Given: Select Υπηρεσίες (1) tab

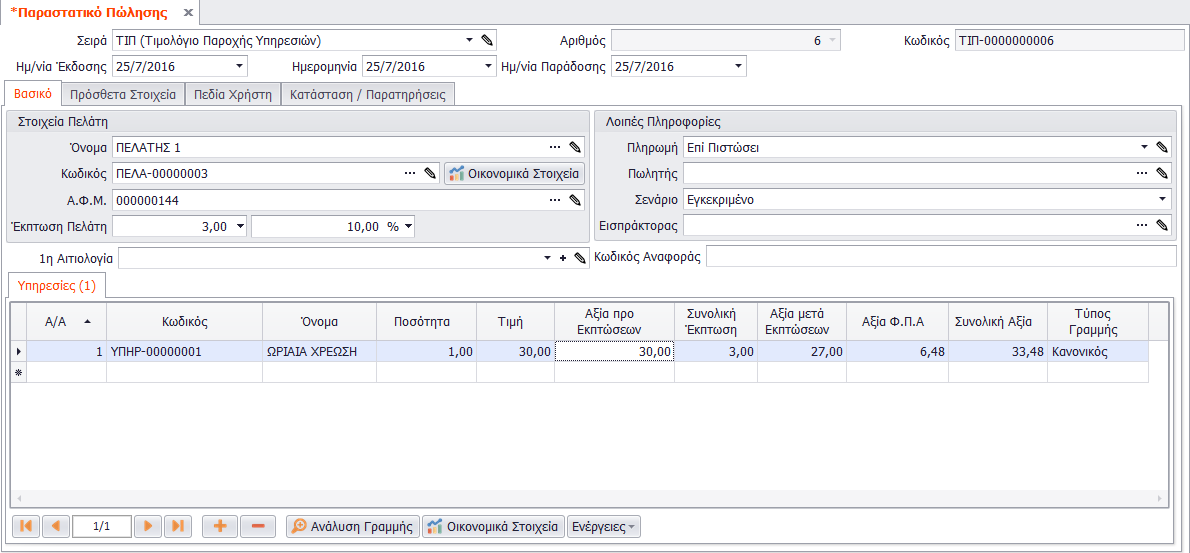Looking at the screenshot, I should (56, 286).
